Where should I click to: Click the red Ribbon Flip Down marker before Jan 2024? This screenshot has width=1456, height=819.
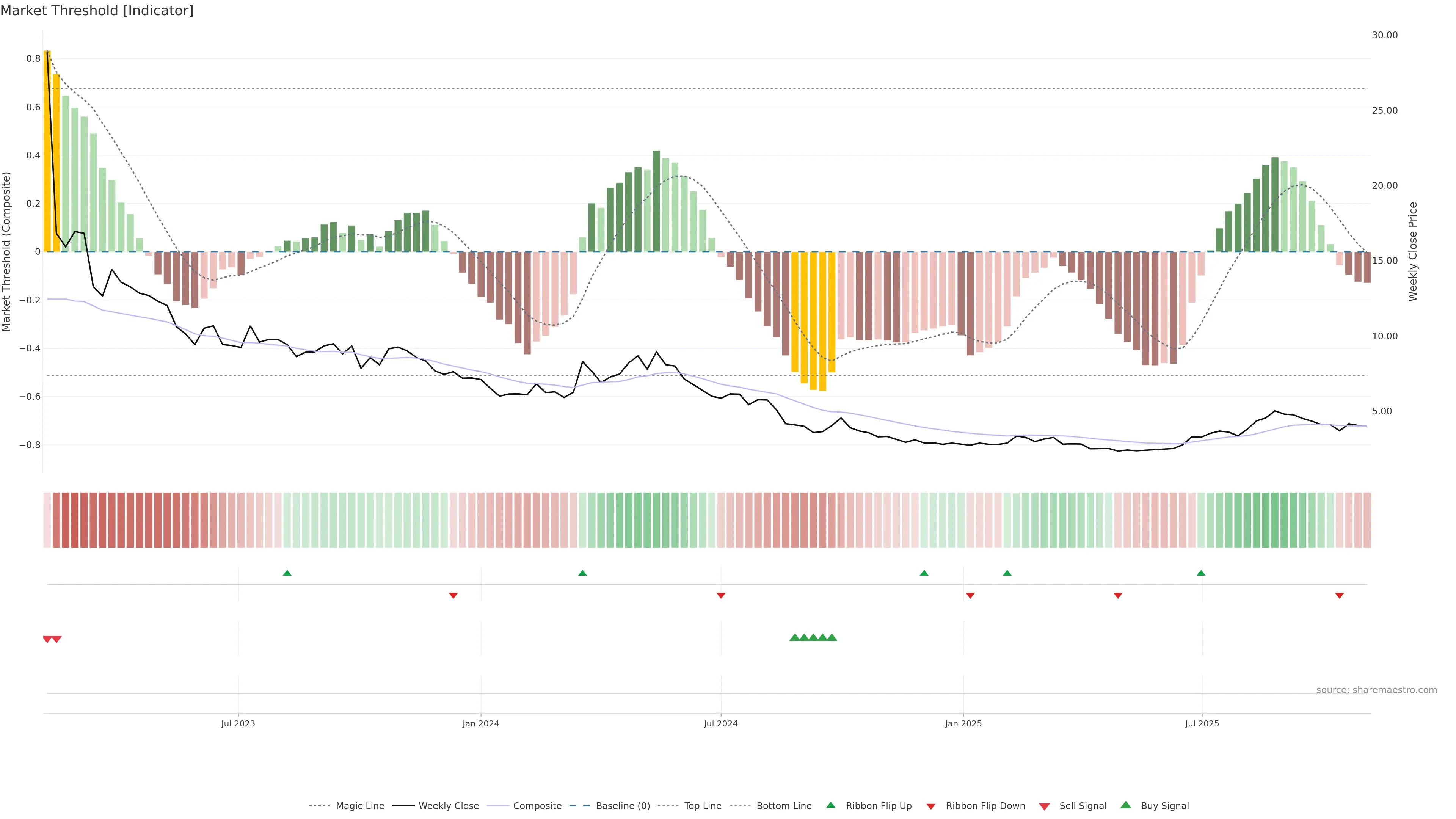[x=453, y=595]
